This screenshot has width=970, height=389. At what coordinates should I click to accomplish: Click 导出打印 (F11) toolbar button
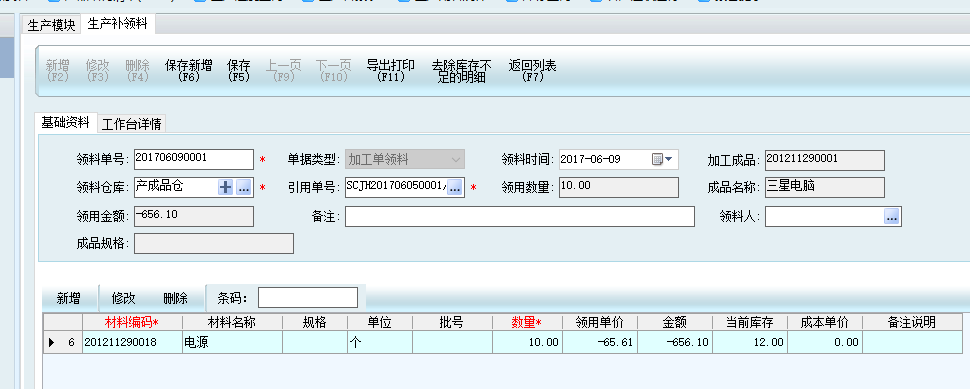pyautogui.click(x=391, y=71)
